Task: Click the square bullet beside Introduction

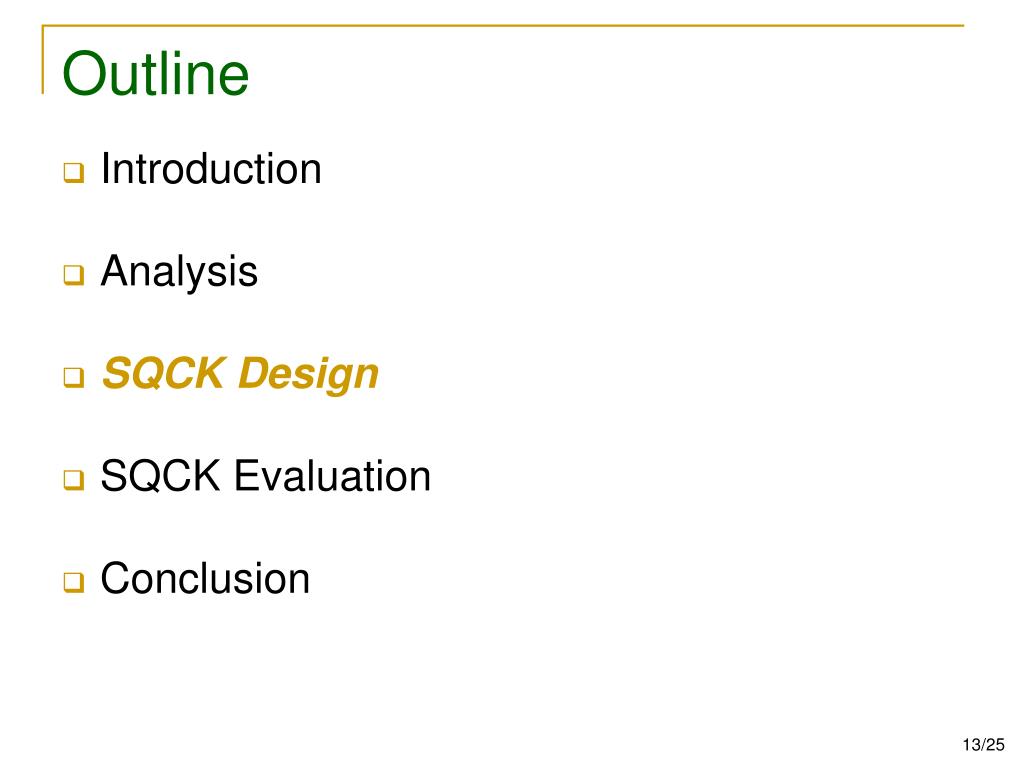Action: 74,173
